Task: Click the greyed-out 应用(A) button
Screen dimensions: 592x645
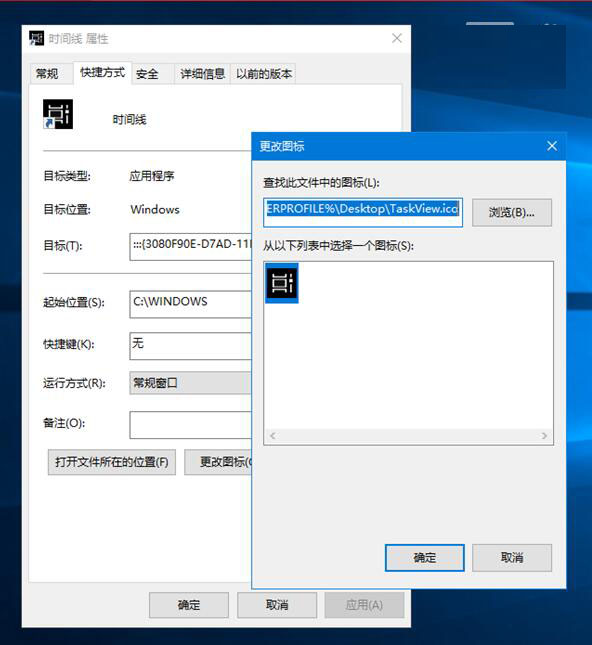Action: [364, 605]
